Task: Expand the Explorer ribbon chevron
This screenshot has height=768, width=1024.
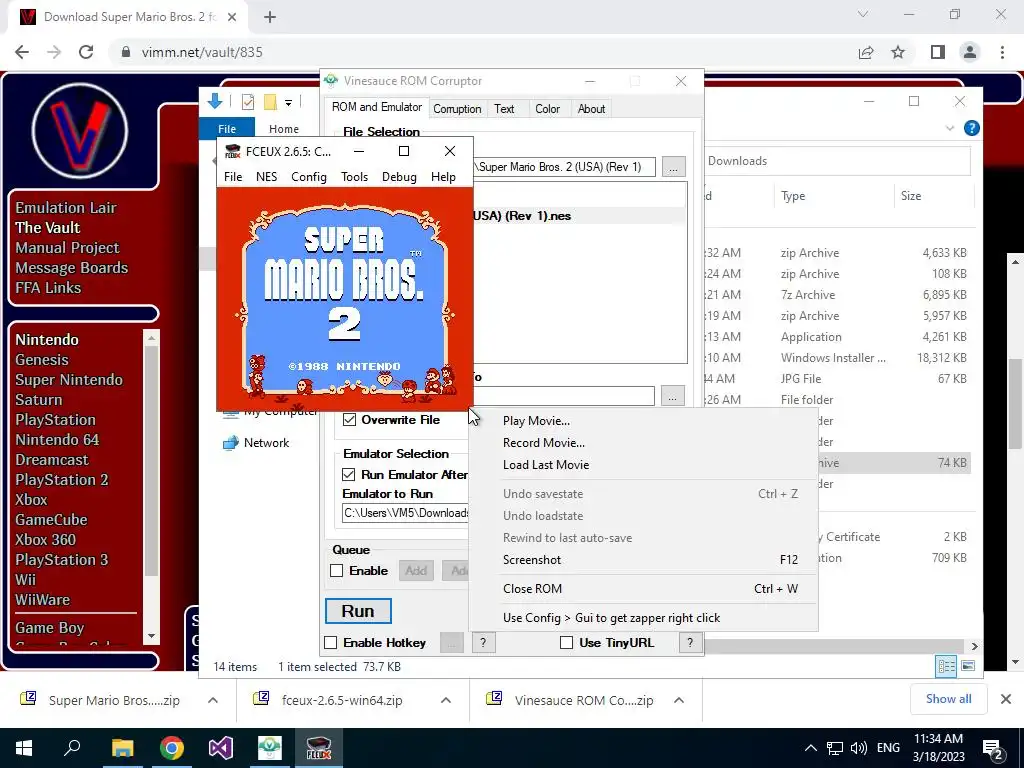Action: (950, 128)
